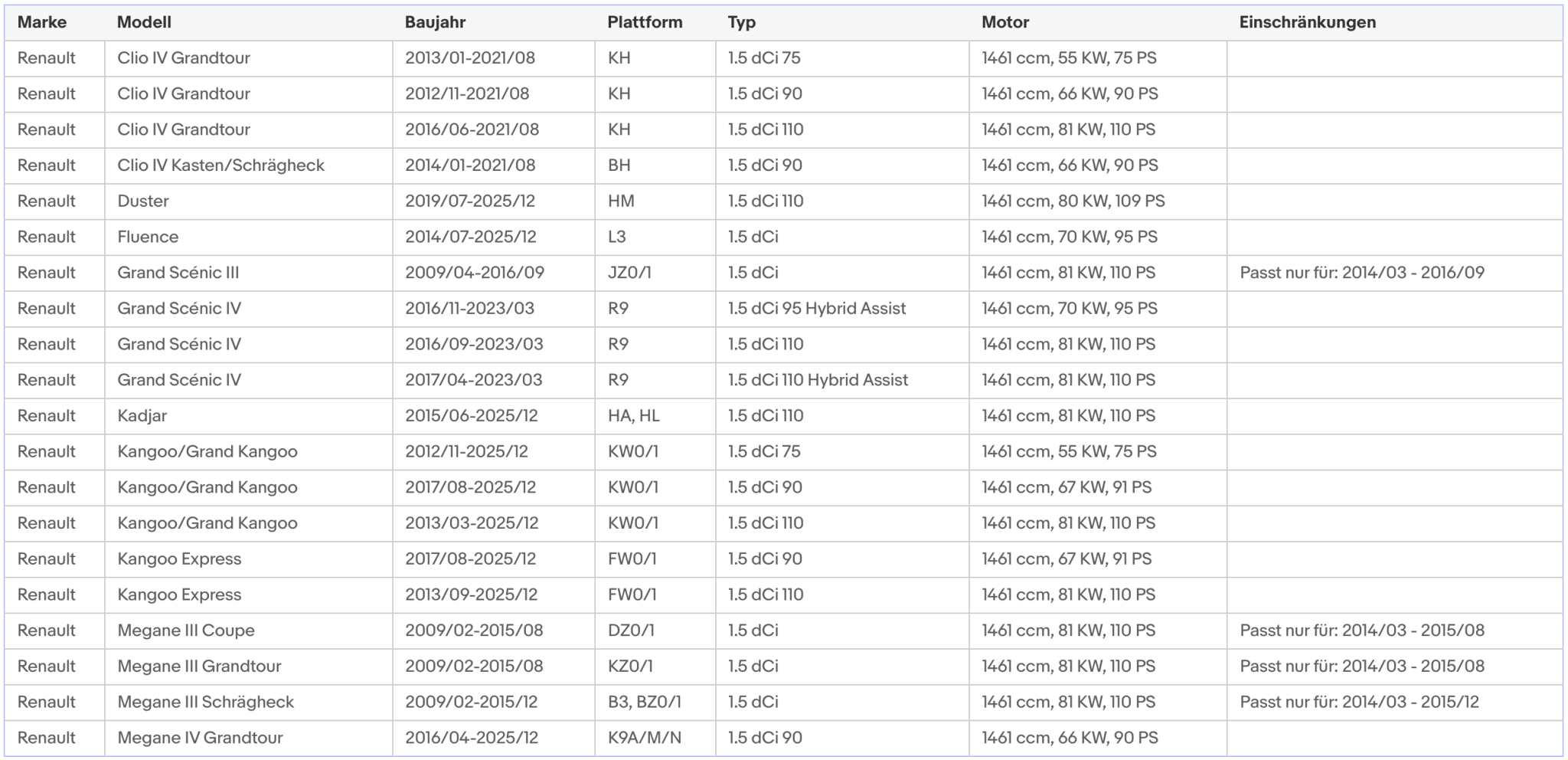Click restriction cell in Megane III Grandtour row
The width and height of the screenshot is (1568, 760).
point(1395,667)
